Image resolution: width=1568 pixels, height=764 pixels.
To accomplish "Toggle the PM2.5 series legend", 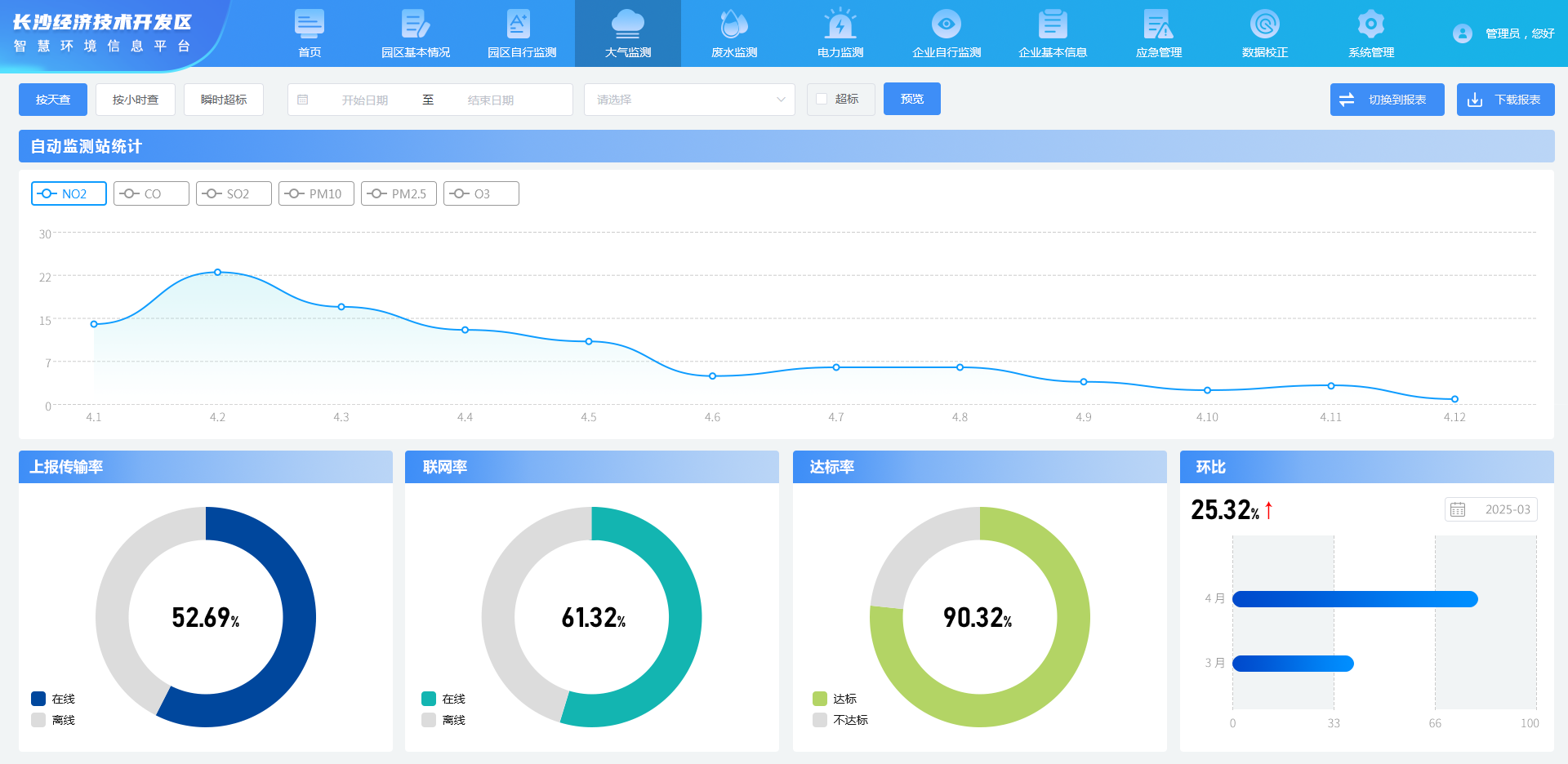I will click(399, 193).
